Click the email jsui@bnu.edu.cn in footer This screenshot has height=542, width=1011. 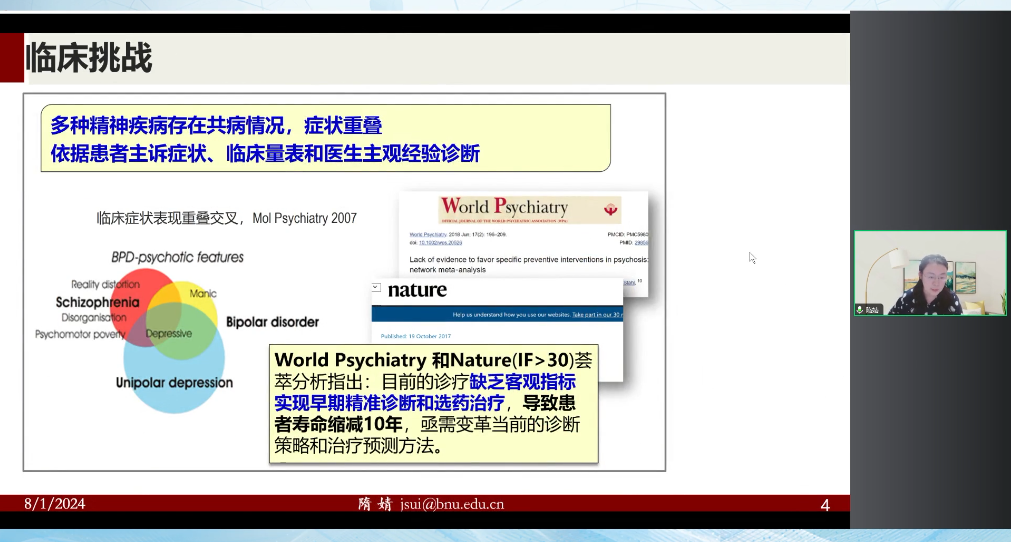pos(452,504)
